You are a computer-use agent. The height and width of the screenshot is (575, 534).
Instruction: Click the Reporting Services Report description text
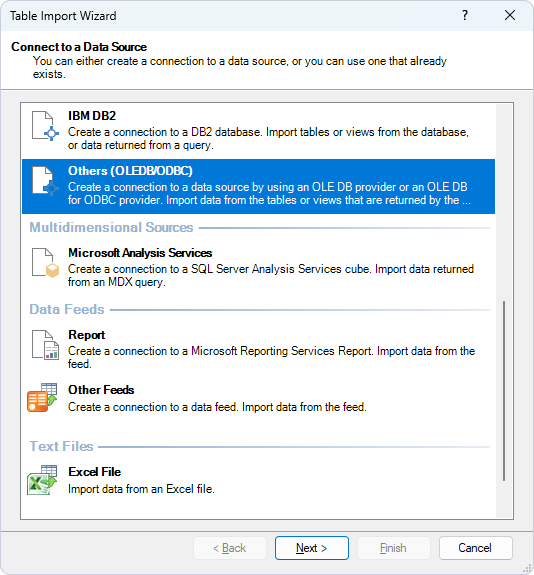271,358
